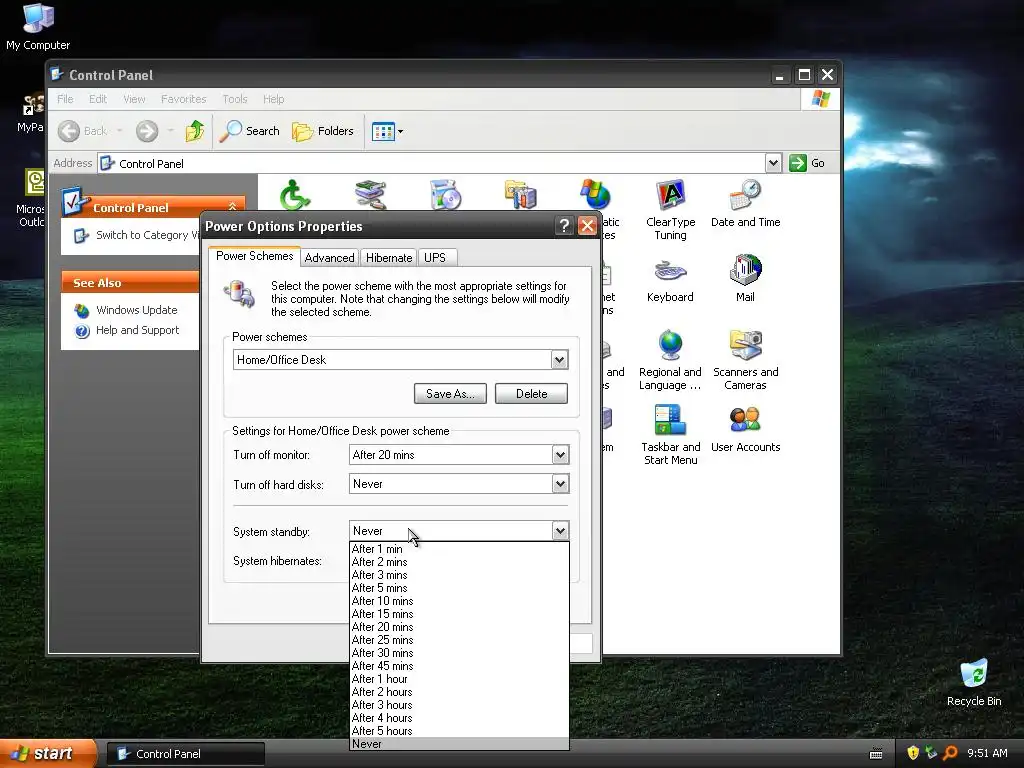Open the Administrative Tools icon
Screen dimensions: 1024x768
click(520, 195)
